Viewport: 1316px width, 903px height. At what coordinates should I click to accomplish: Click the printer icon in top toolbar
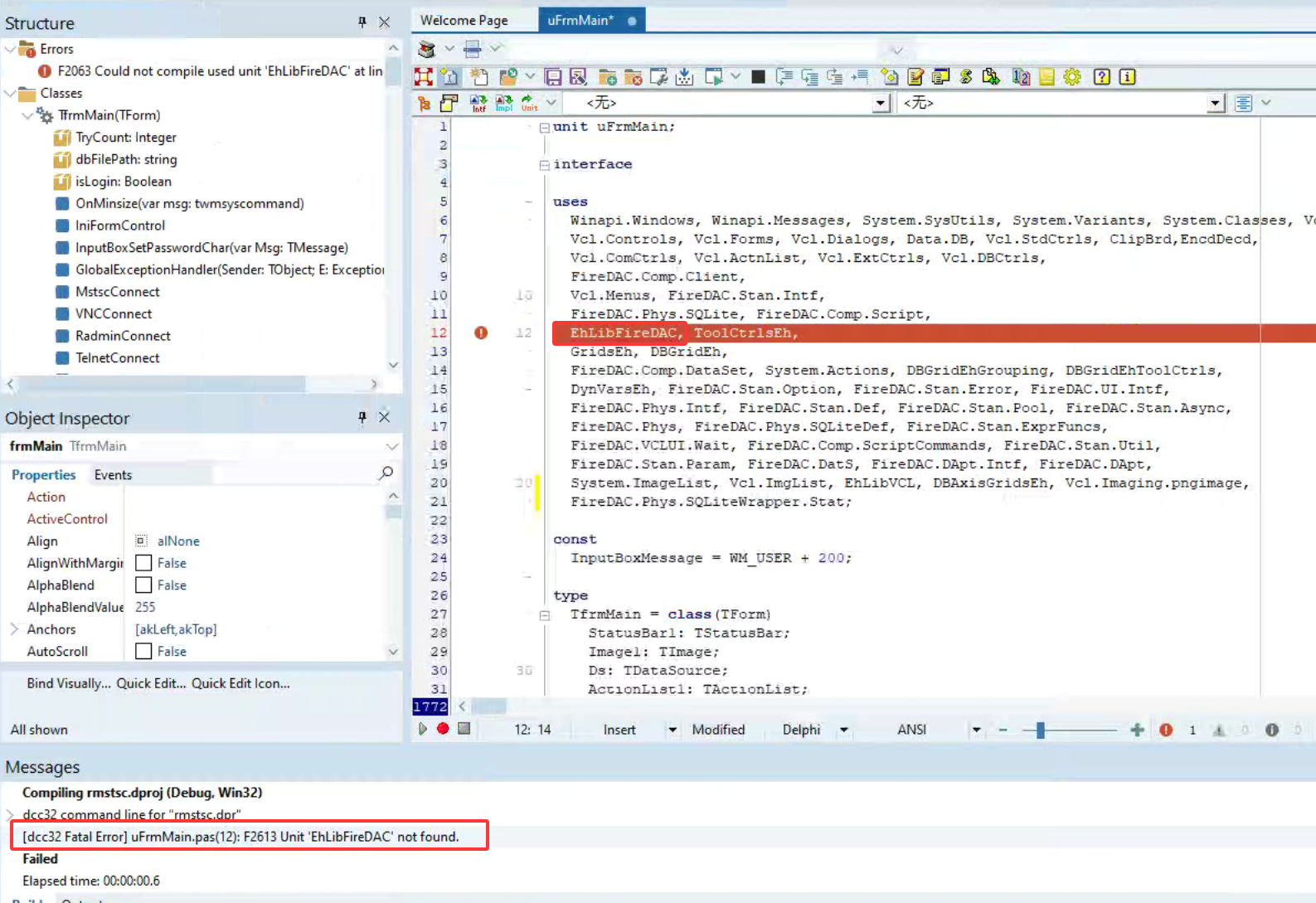(x=472, y=49)
